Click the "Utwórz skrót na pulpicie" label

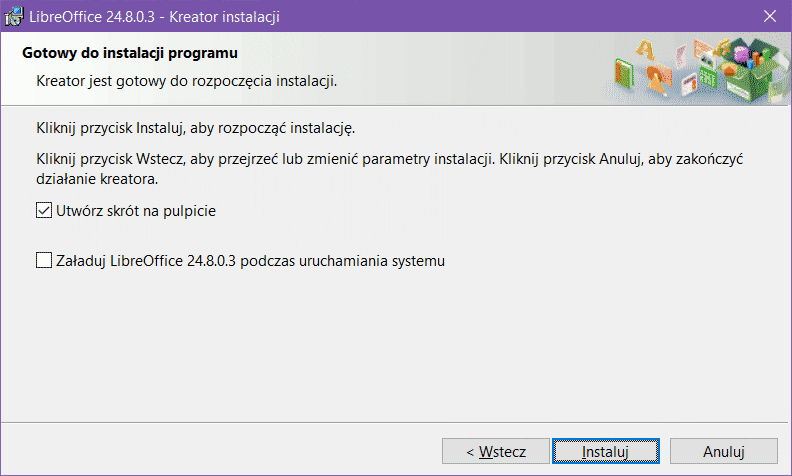[137, 211]
